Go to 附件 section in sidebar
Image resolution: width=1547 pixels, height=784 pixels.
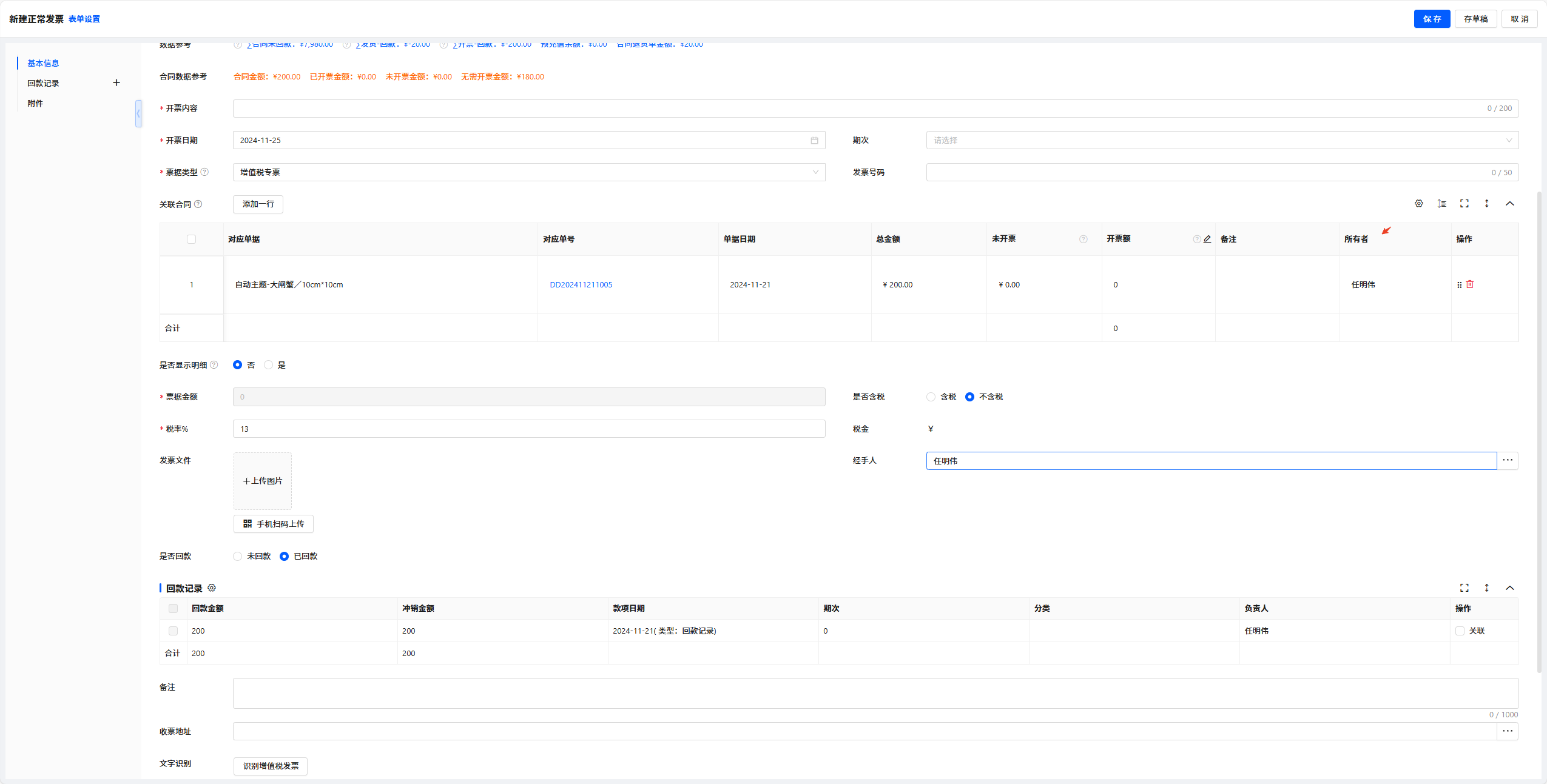coord(35,104)
